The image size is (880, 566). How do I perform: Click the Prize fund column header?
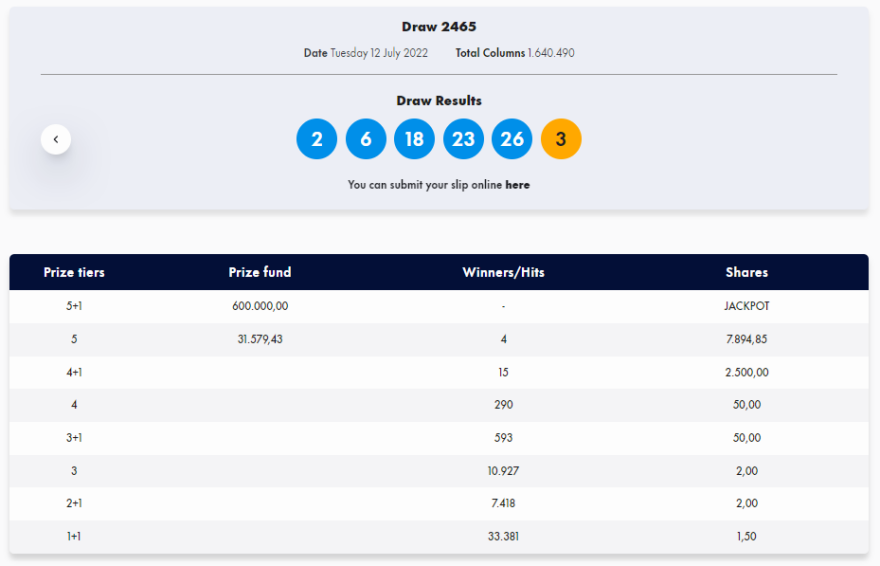(260, 272)
